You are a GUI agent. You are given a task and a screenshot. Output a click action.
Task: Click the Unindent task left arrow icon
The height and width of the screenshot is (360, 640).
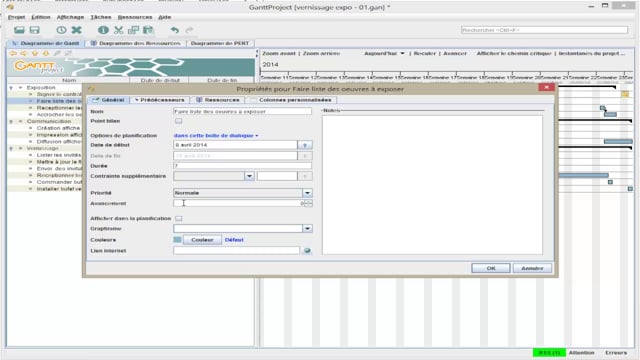tap(13, 53)
